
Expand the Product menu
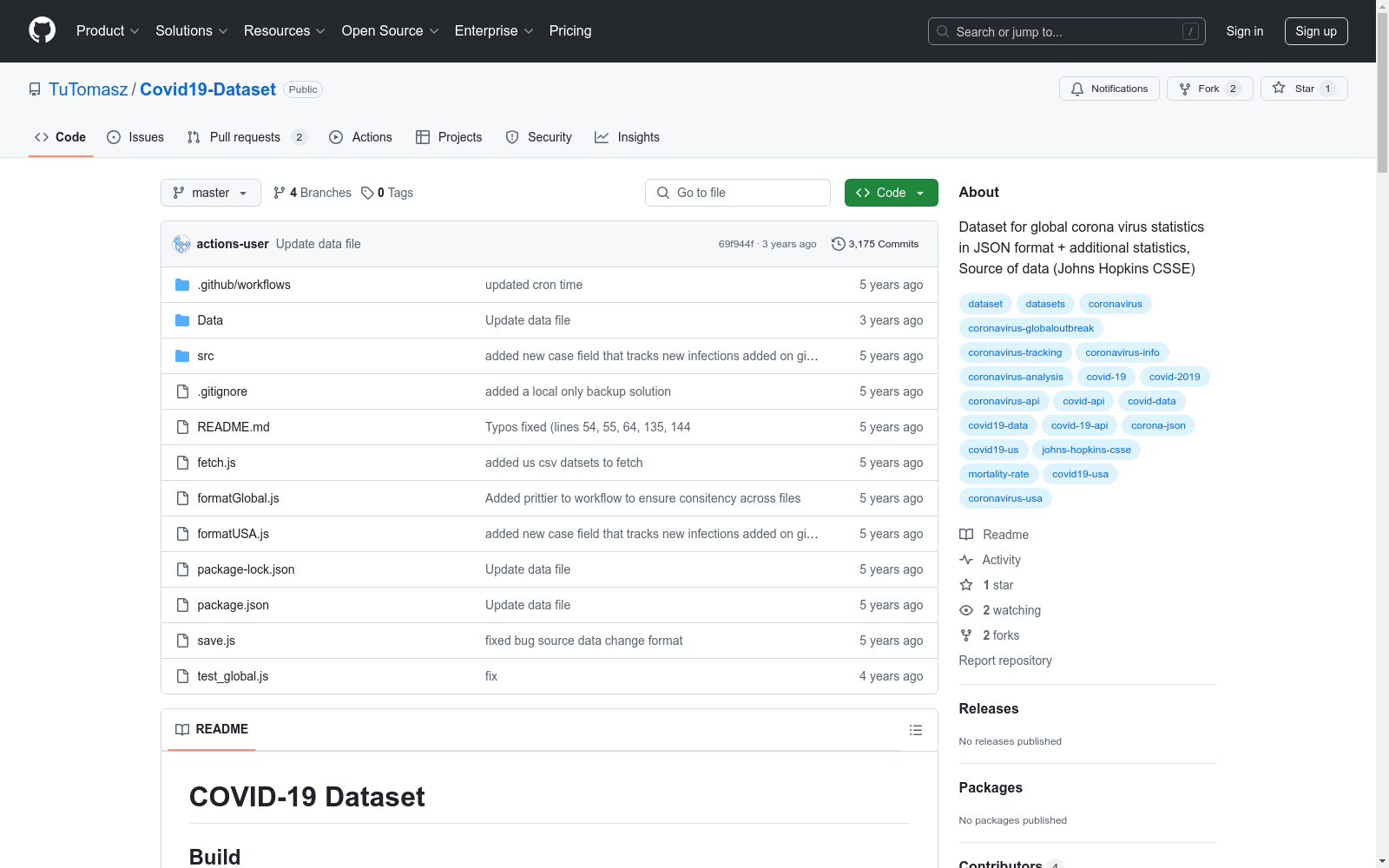pos(108,30)
